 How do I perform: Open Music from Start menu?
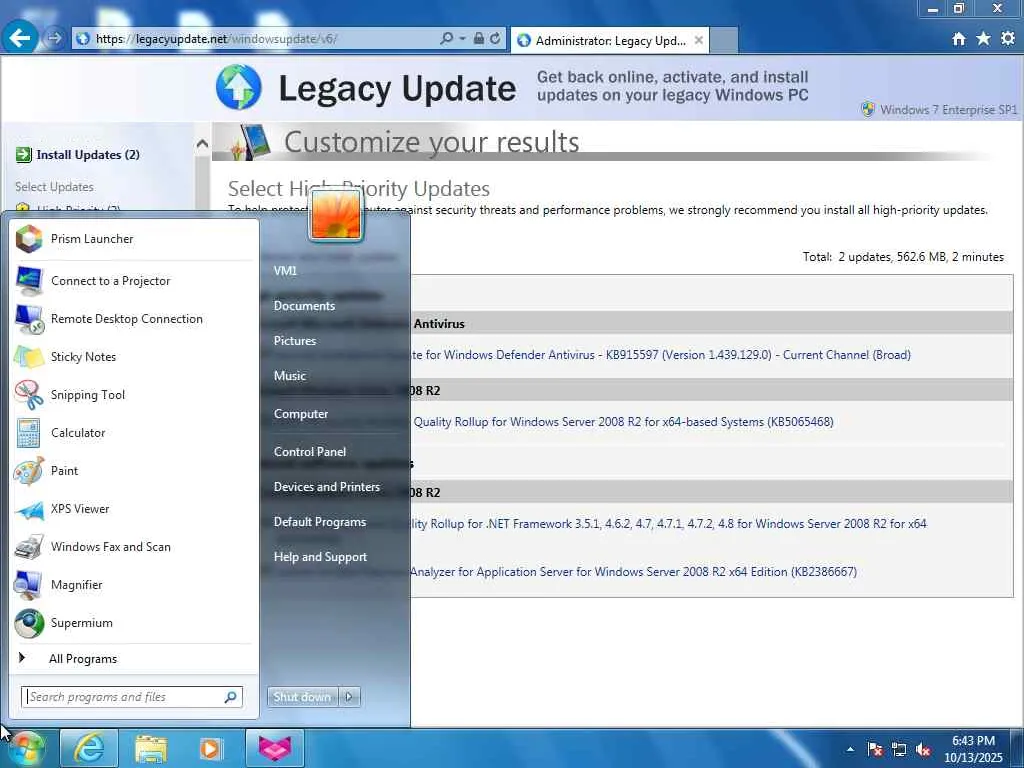click(290, 376)
